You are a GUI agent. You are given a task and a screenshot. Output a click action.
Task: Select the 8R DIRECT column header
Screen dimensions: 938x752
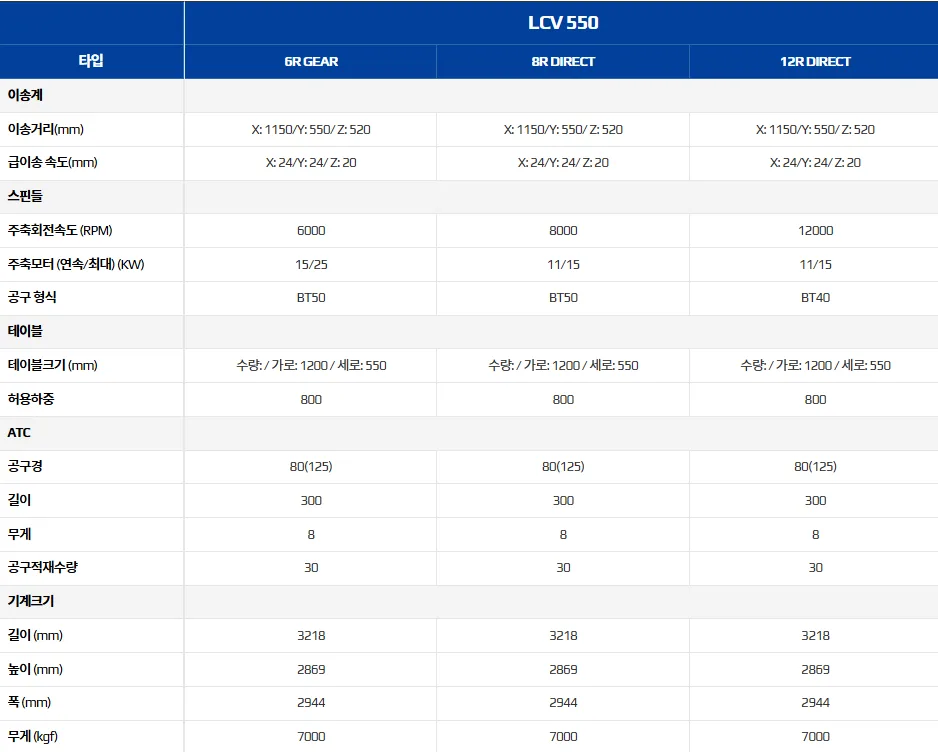pos(563,62)
